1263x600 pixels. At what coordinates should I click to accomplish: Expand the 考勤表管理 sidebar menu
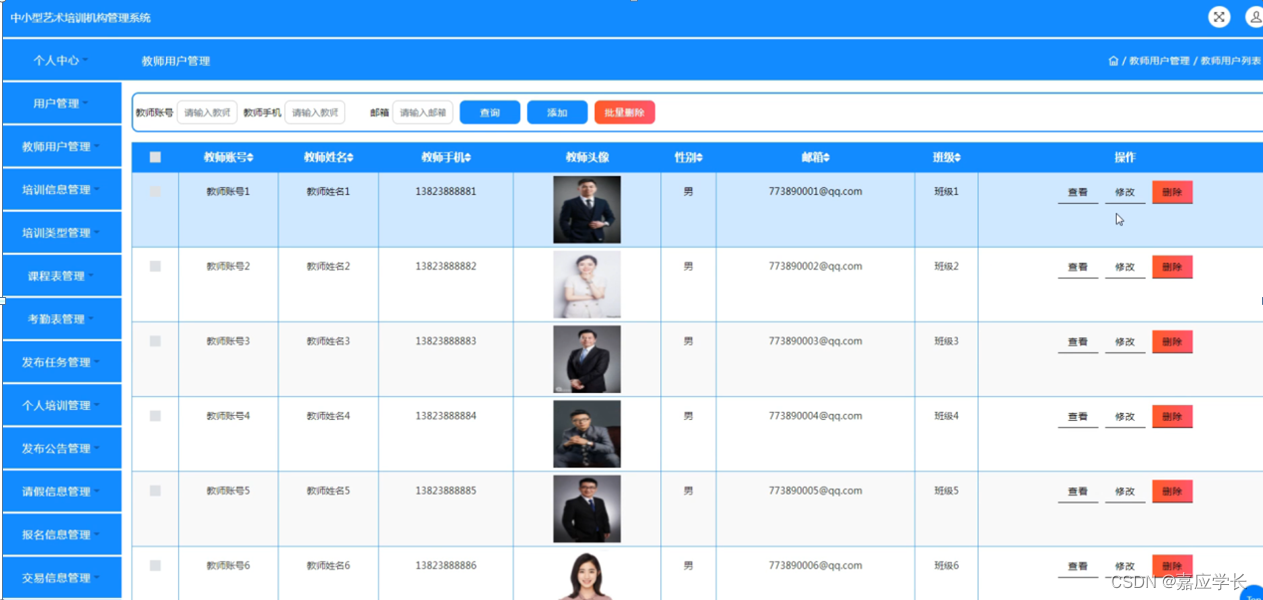tap(62, 319)
